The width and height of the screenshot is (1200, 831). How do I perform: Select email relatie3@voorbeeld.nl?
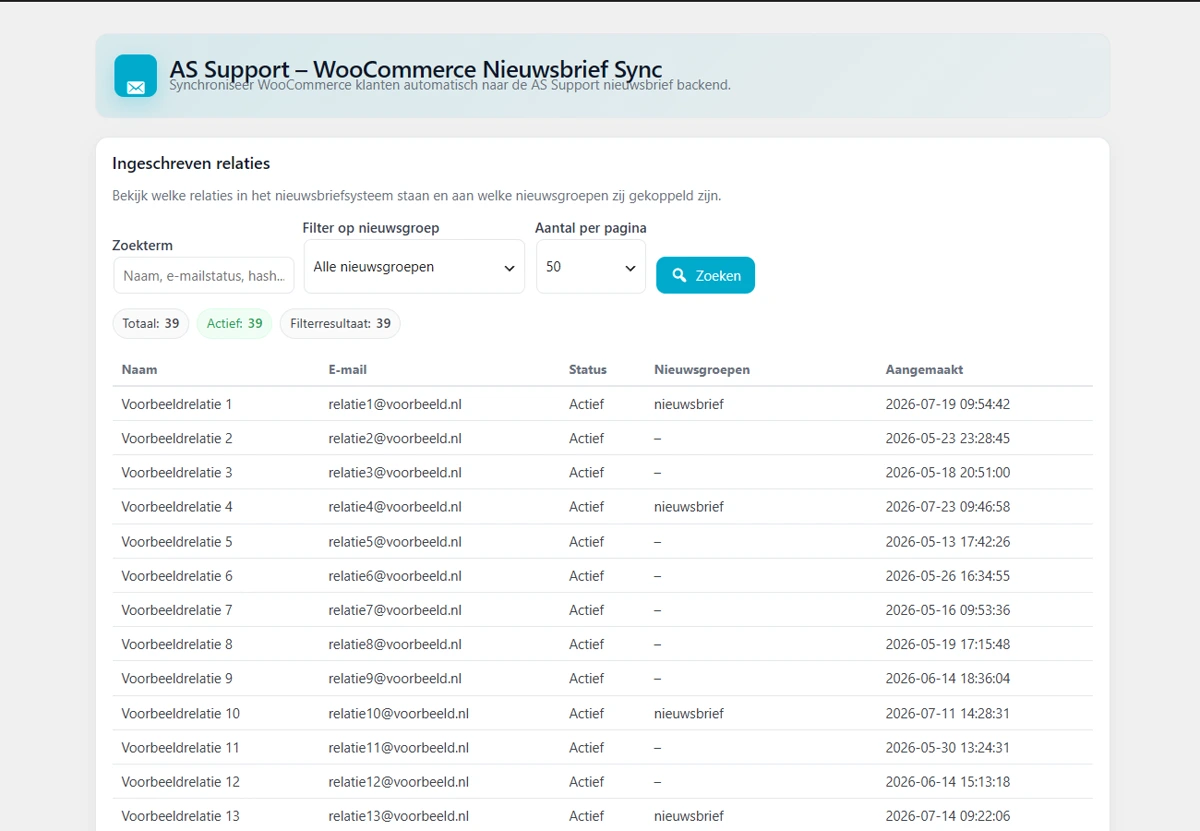[x=395, y=472]
